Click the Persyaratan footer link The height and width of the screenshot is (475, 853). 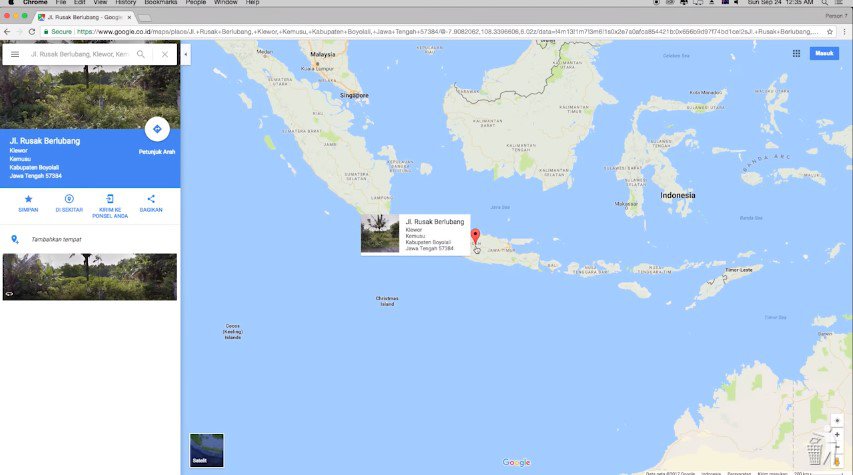point(739,473)
